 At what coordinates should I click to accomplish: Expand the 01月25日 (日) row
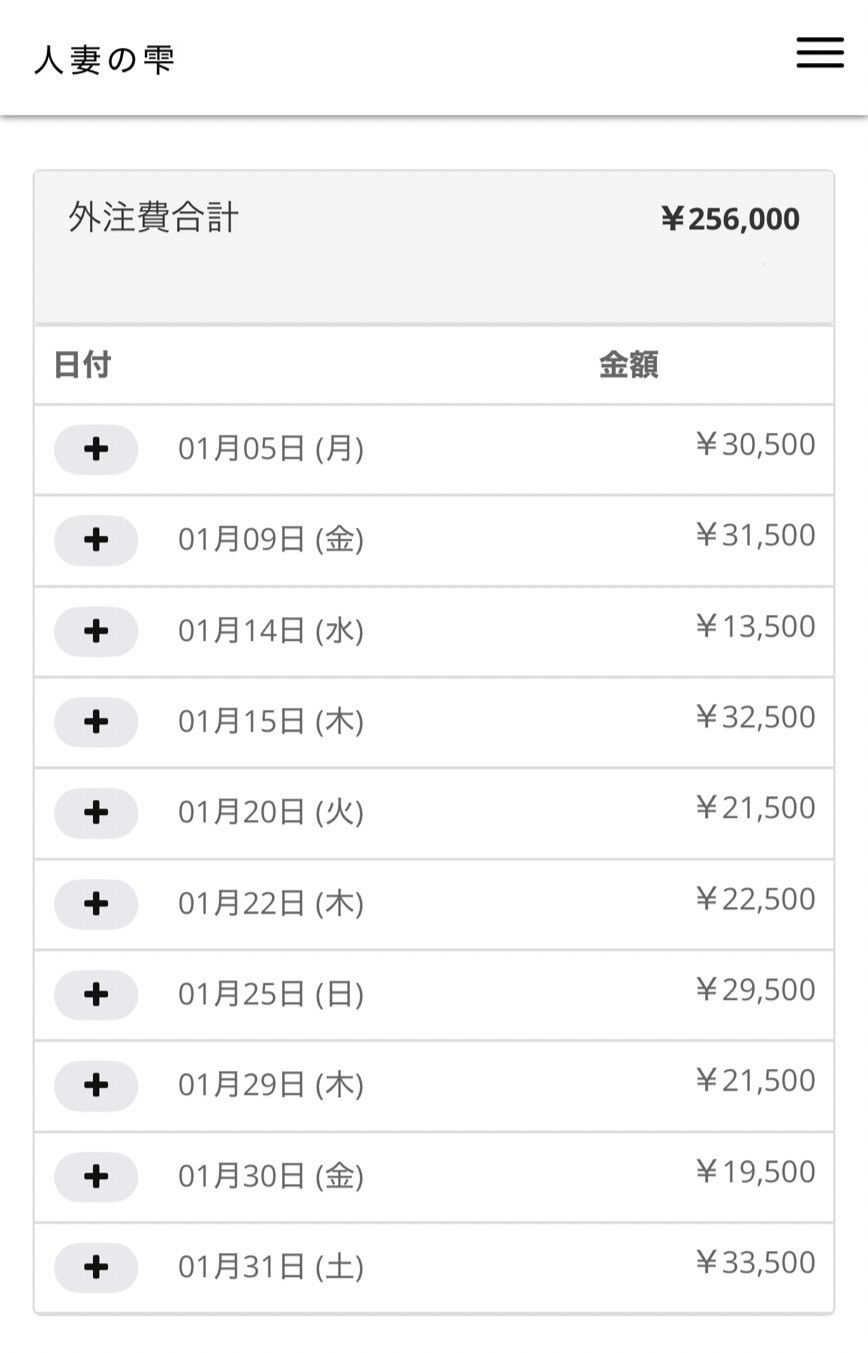tap(96, 994)
